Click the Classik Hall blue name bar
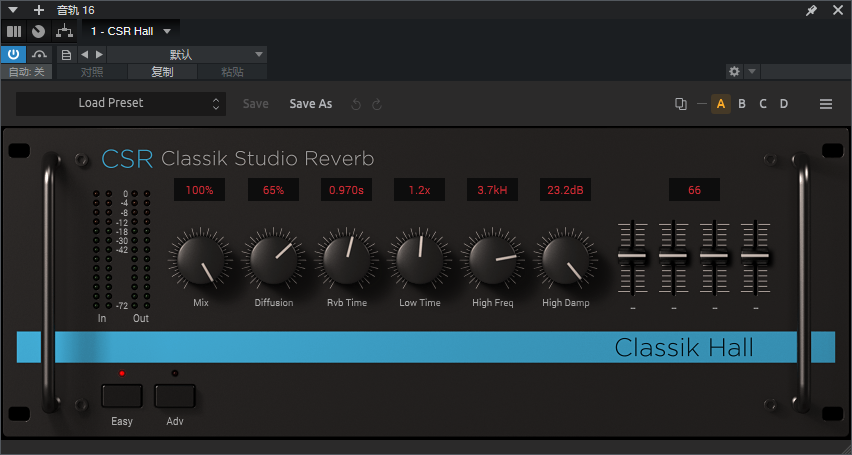The height and width of the screenshot is (455, 852). [425, 347]
